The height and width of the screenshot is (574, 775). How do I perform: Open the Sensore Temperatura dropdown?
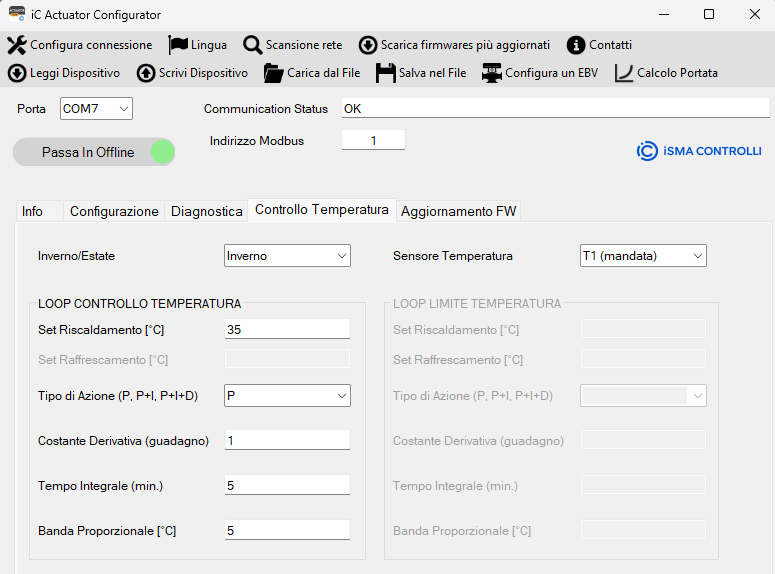(x=643, y=256)
